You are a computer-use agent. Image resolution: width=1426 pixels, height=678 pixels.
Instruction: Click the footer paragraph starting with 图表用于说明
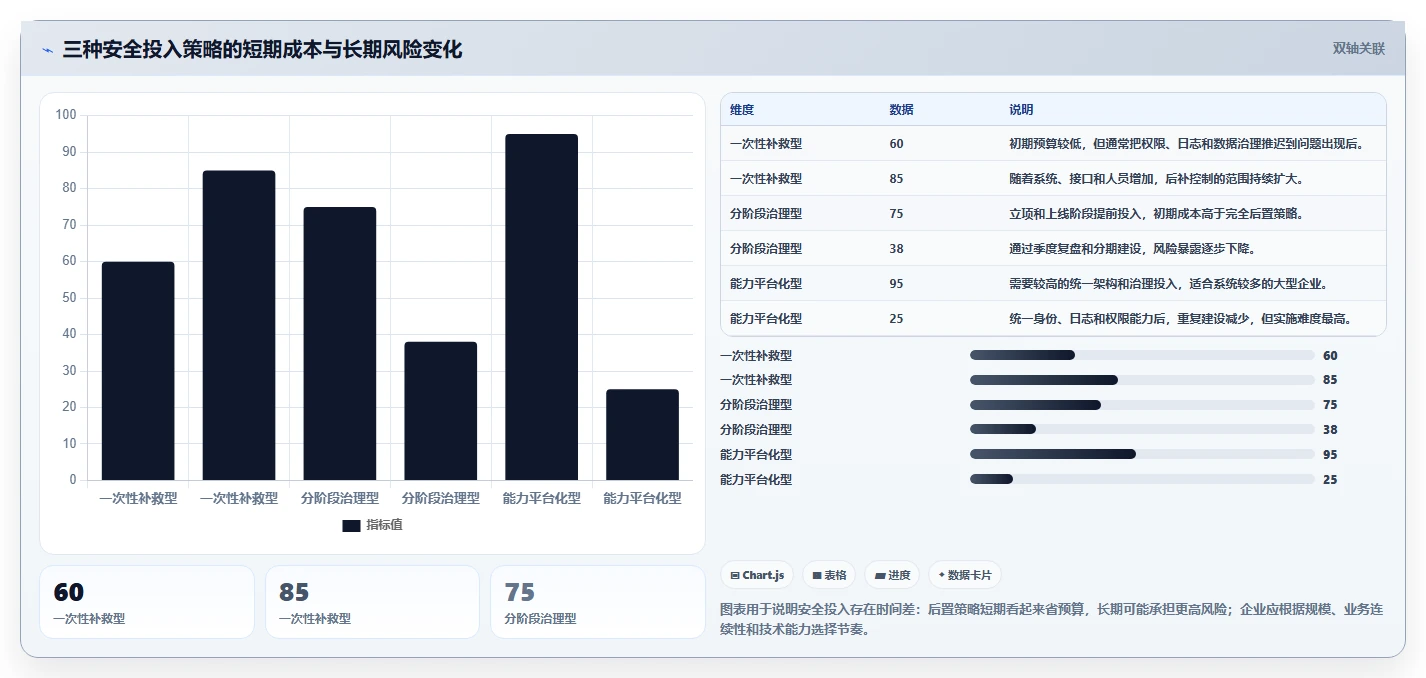[x=1051, y=620]
